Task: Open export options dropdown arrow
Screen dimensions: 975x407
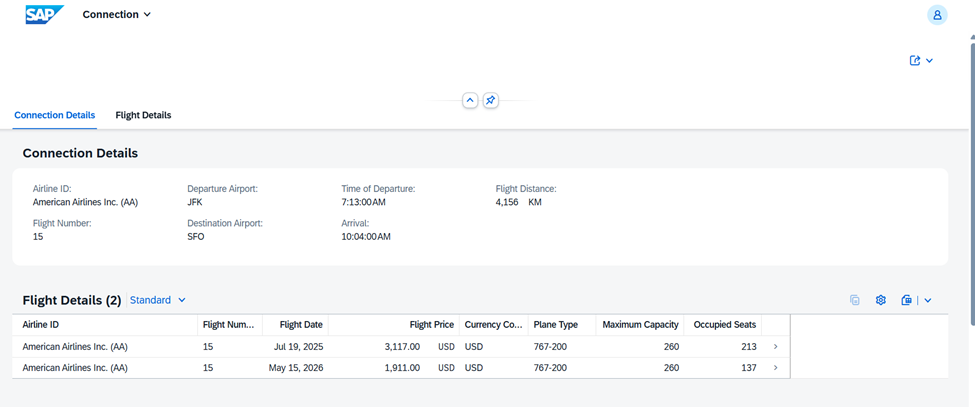Action: coord(928,300)
